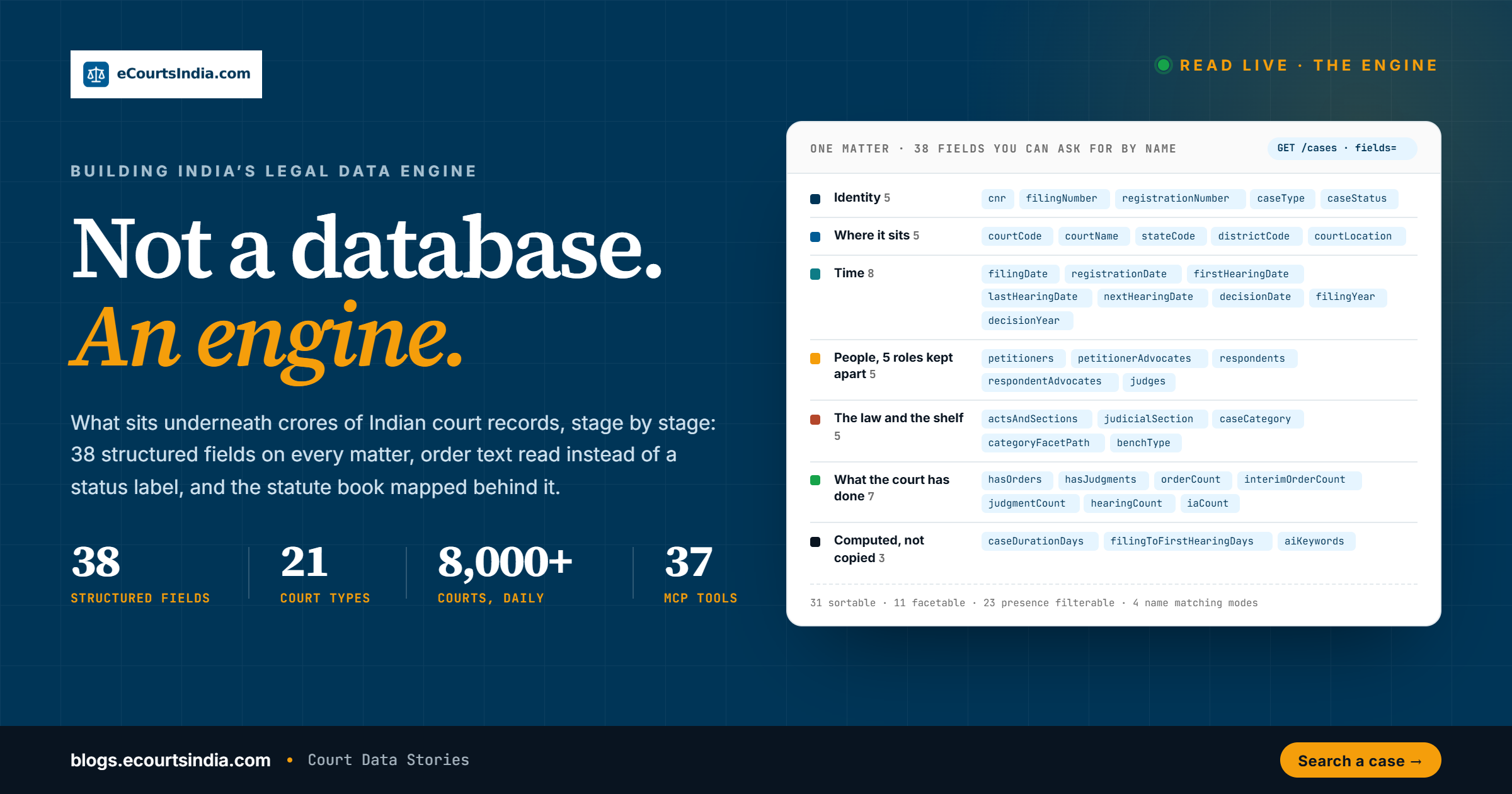The height and width of the screenshot is (794, 1512).
Task: Click the '31 sortable' footer summary line
Action: point(1034,603)
